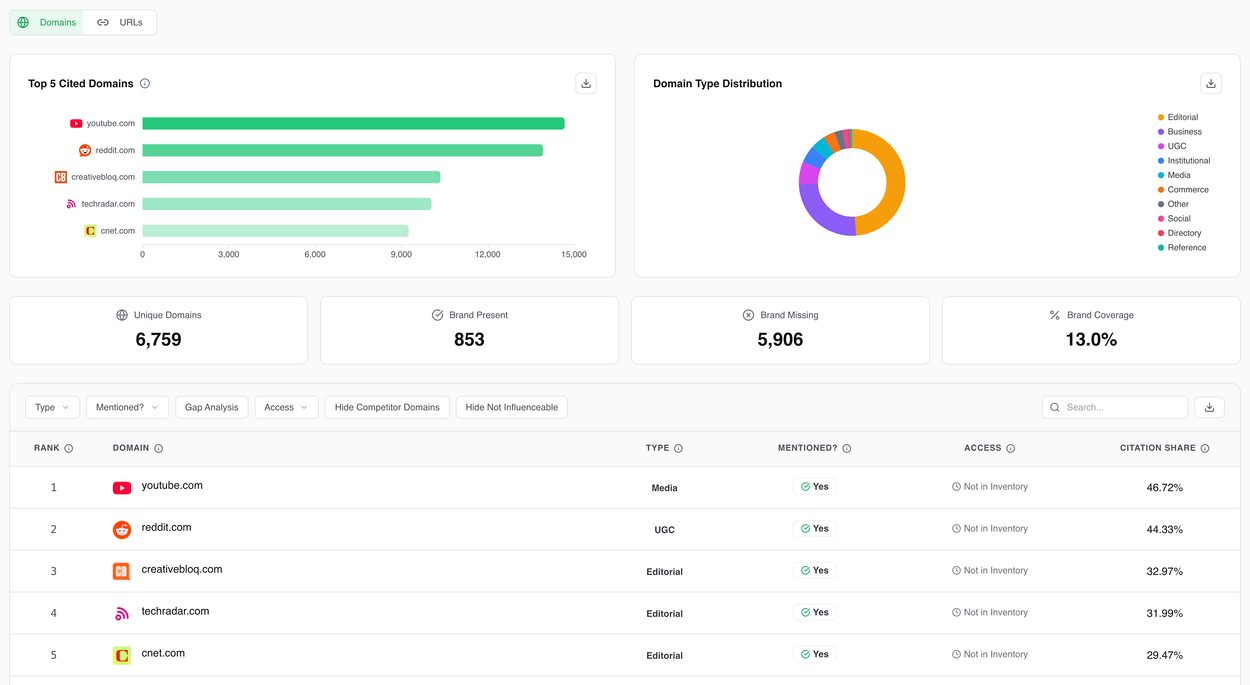Toggle Commerce legend entry
1250x685 pixels.
(1183, 190)
